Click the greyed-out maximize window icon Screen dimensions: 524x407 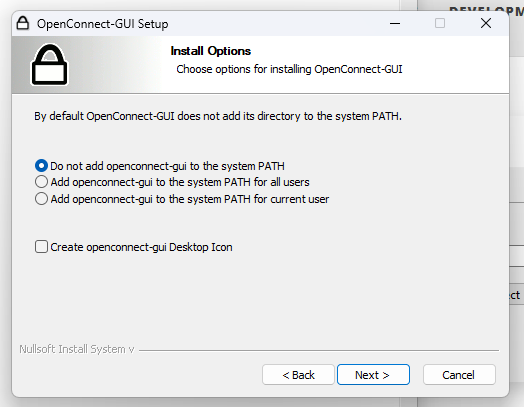click(440, 23)
